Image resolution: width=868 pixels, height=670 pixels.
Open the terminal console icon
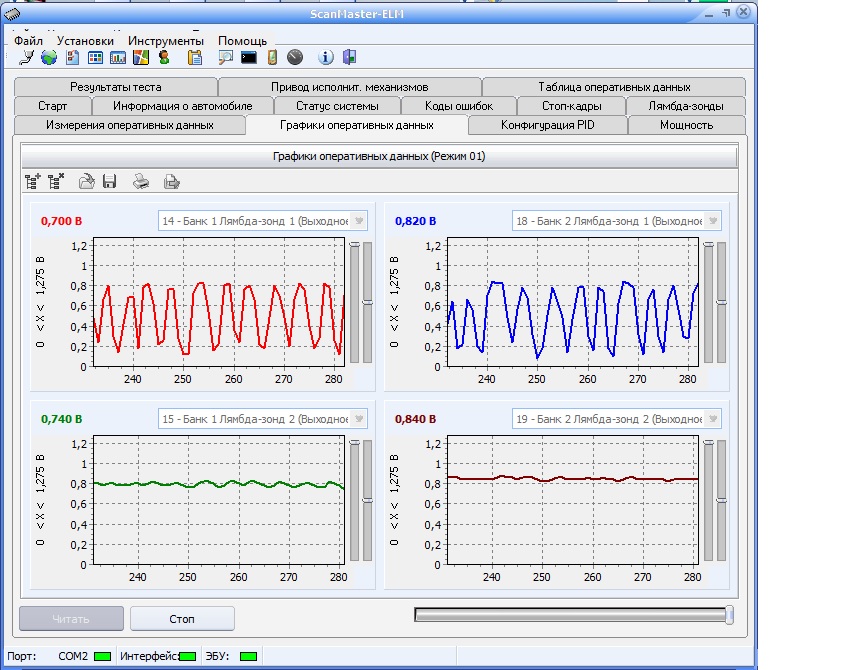pos(249,57)
